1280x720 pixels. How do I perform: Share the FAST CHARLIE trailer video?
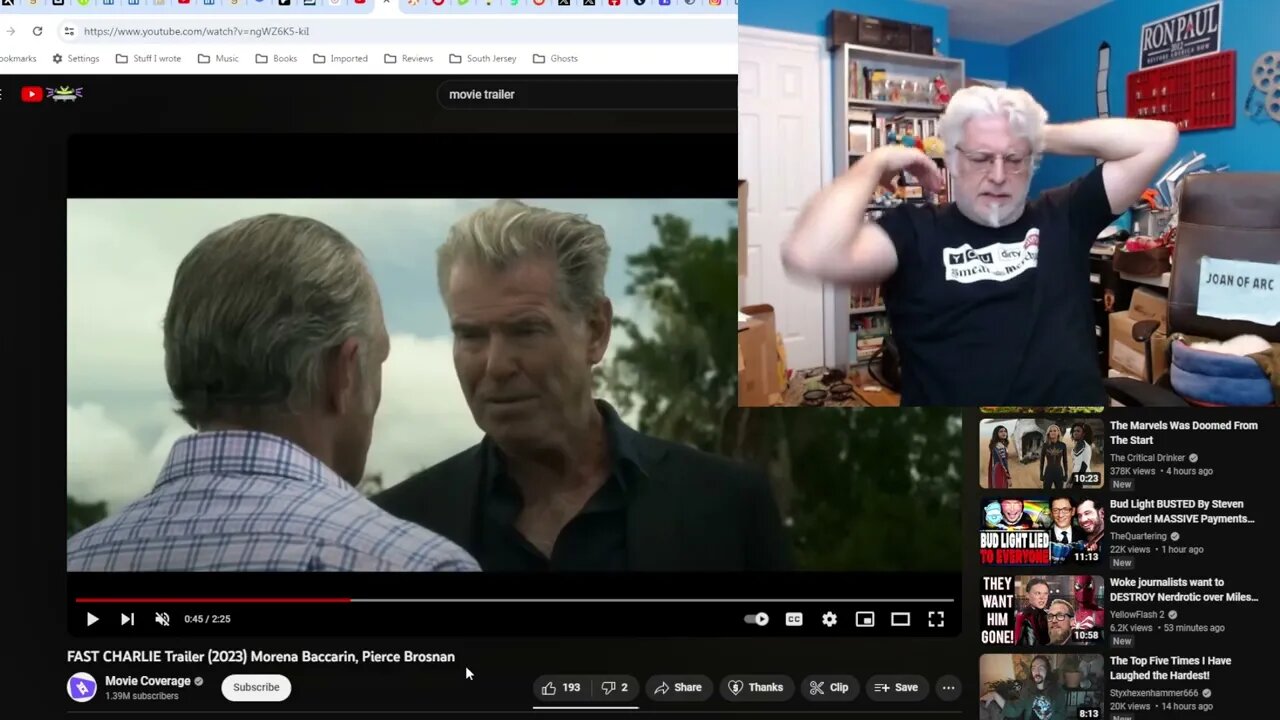pos(678,687)
